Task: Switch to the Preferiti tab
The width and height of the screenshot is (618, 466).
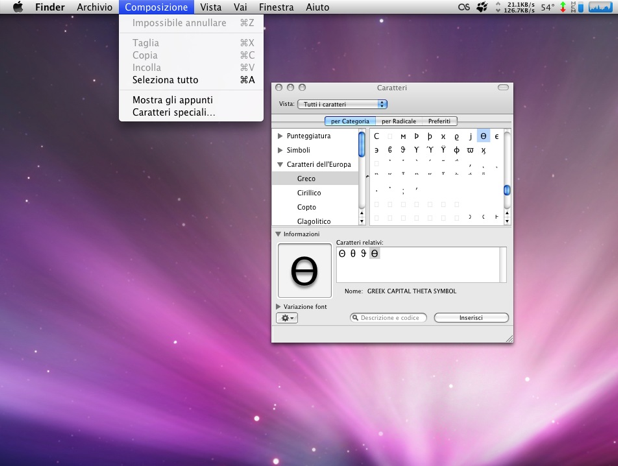Action: tap(439, 121)
